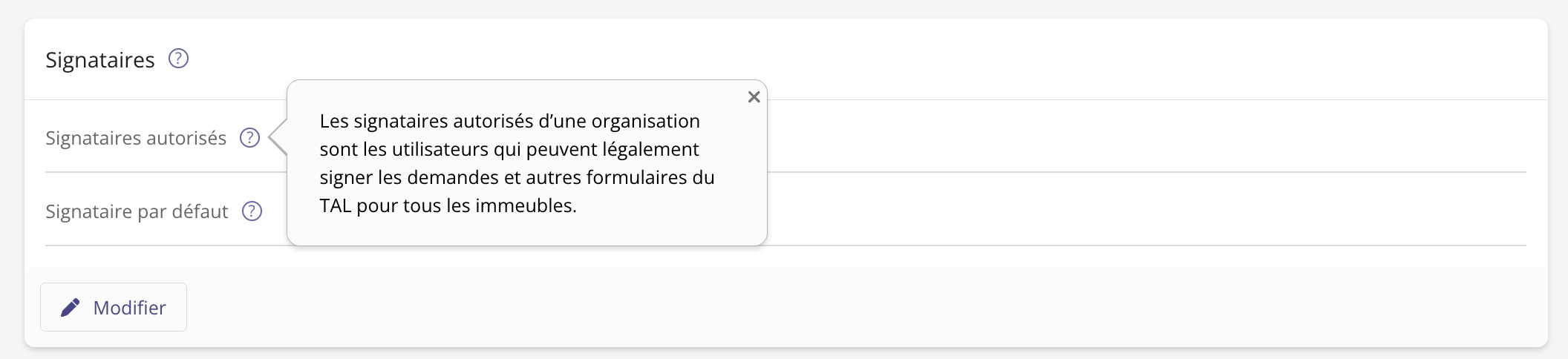Click the word 'légalement' in tooltip

coord(650,149)
